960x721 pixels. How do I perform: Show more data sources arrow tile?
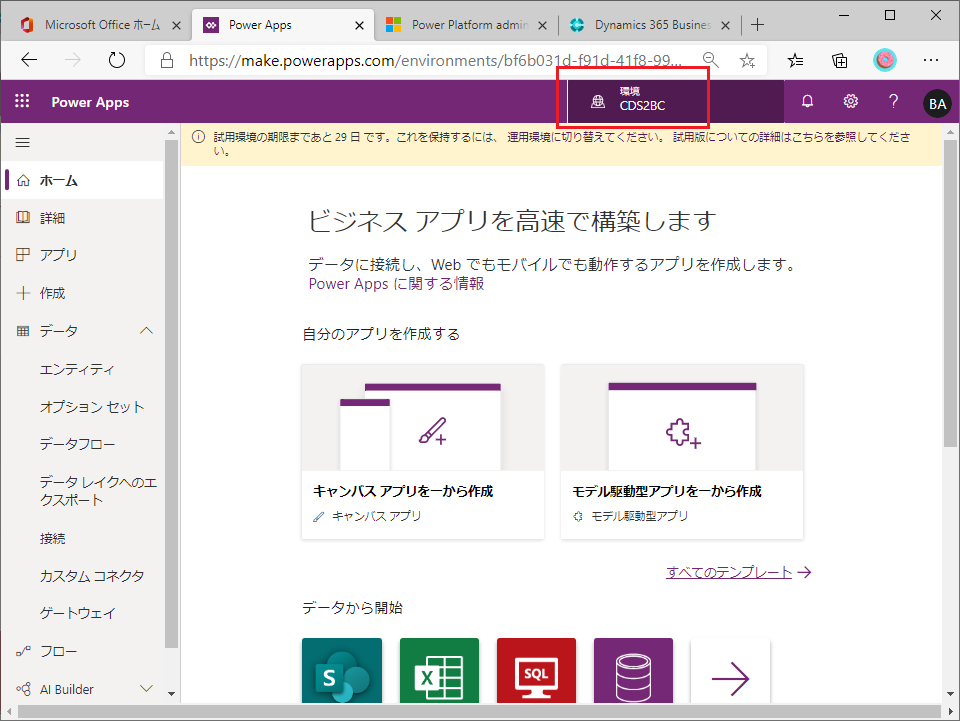coord(730,671)
